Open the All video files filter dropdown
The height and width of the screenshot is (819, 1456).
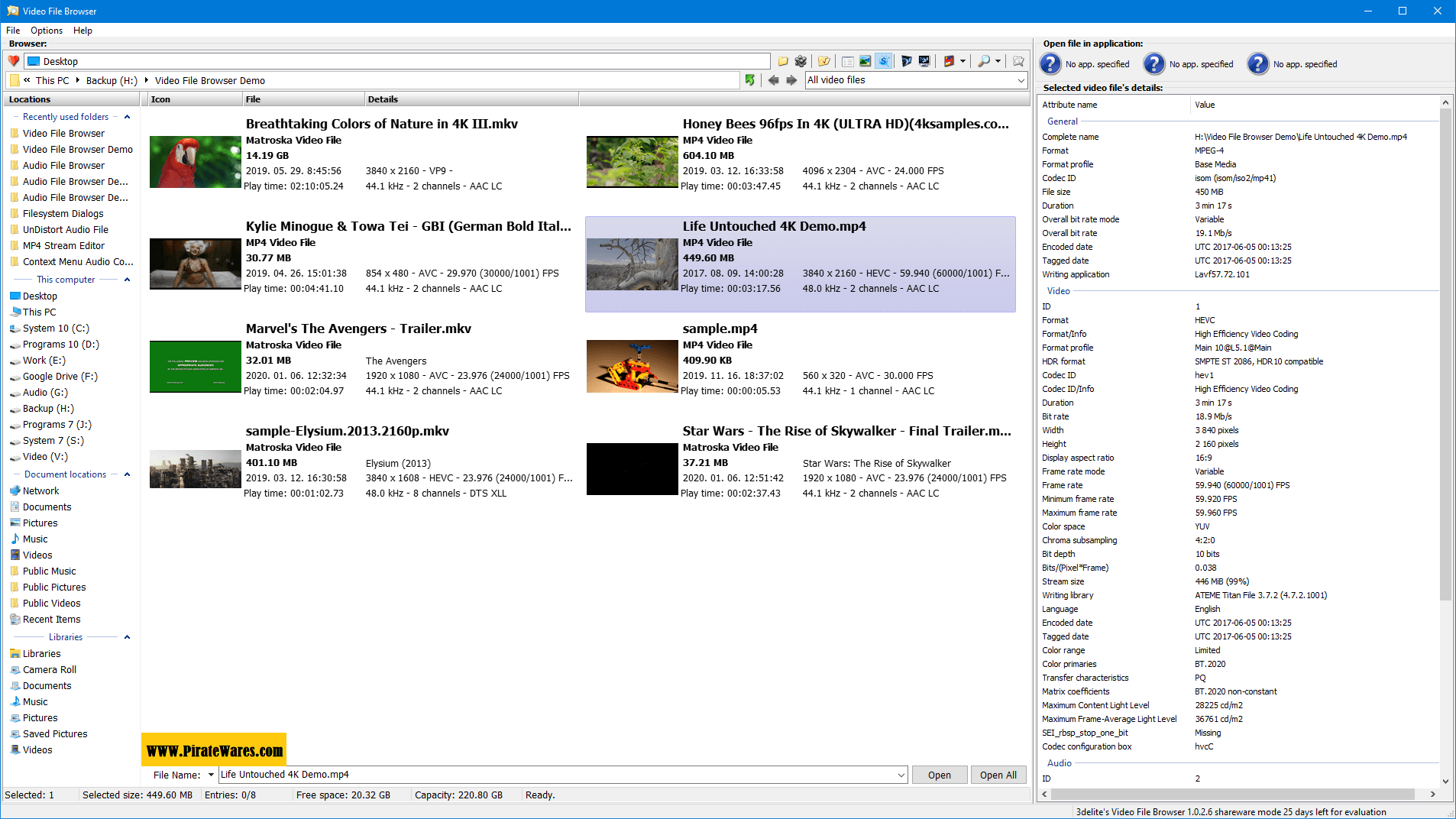click(1021, 80)
